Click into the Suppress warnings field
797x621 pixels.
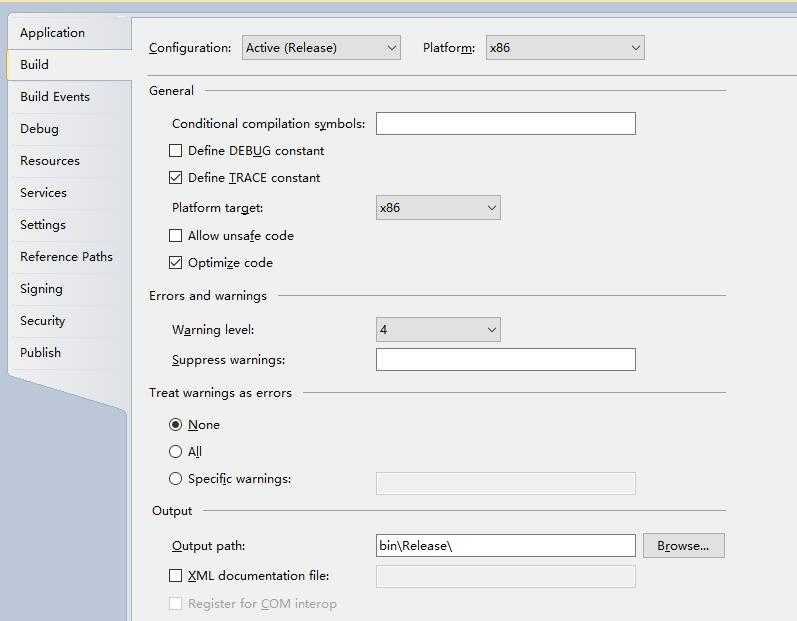pyautogui.click(x=506, y=360)
